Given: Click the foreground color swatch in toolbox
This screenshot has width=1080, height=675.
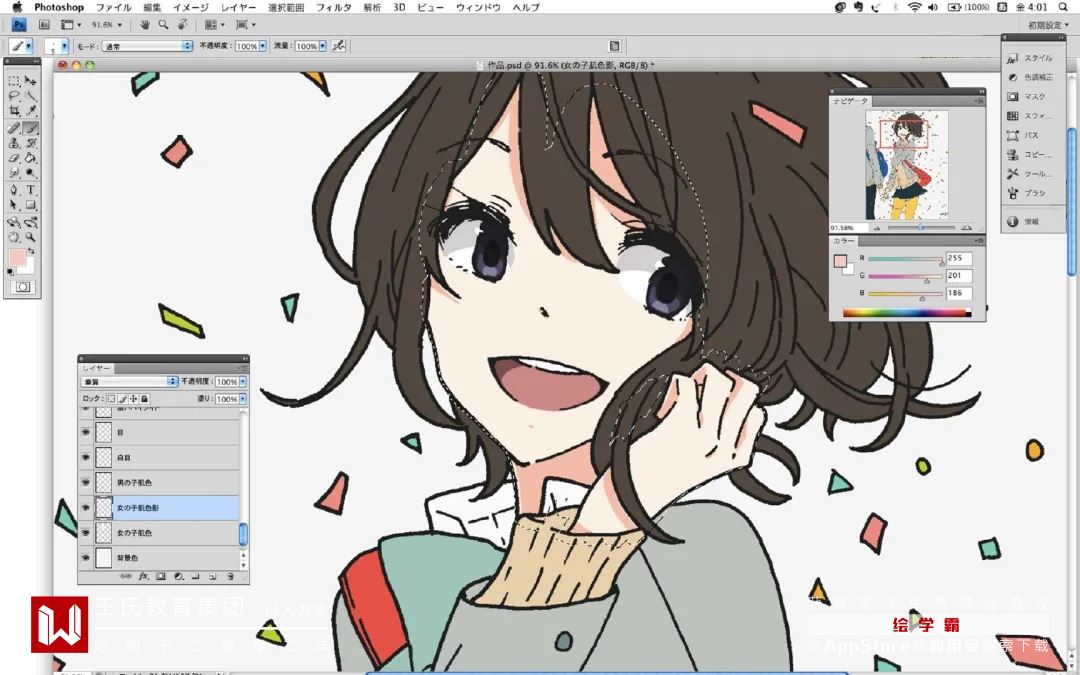Looking at the screenshot, I should click(x=17, y=258).
